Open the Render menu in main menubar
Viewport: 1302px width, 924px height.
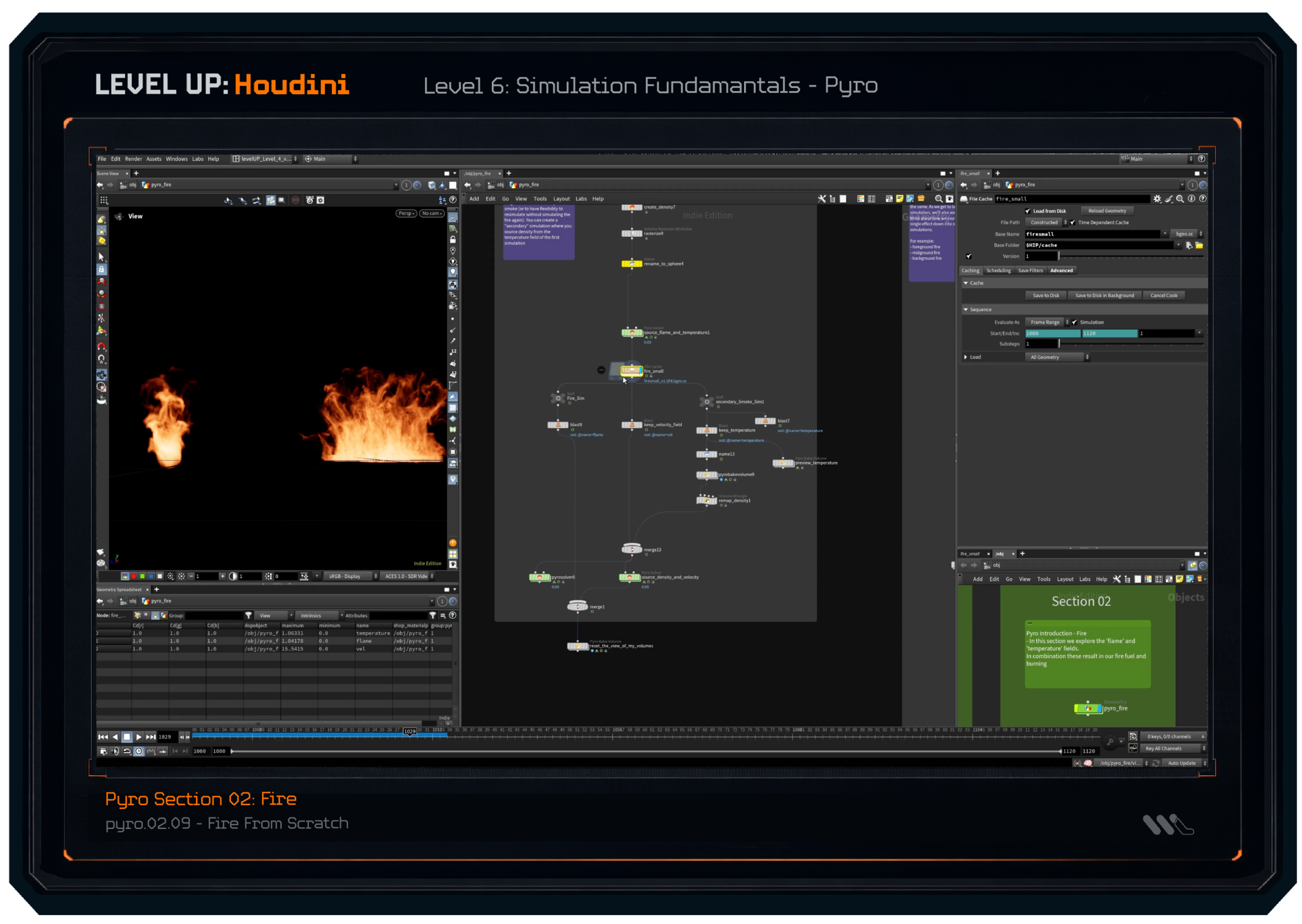coord(134,159)
